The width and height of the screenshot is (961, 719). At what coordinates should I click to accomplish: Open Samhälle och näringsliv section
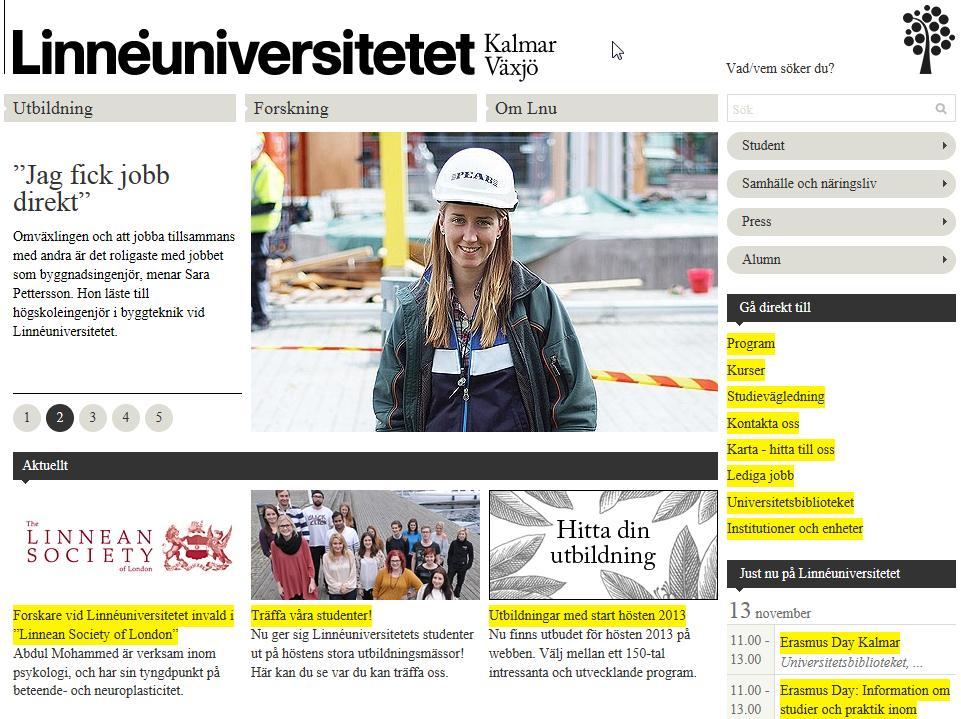(x=841, y=184)
